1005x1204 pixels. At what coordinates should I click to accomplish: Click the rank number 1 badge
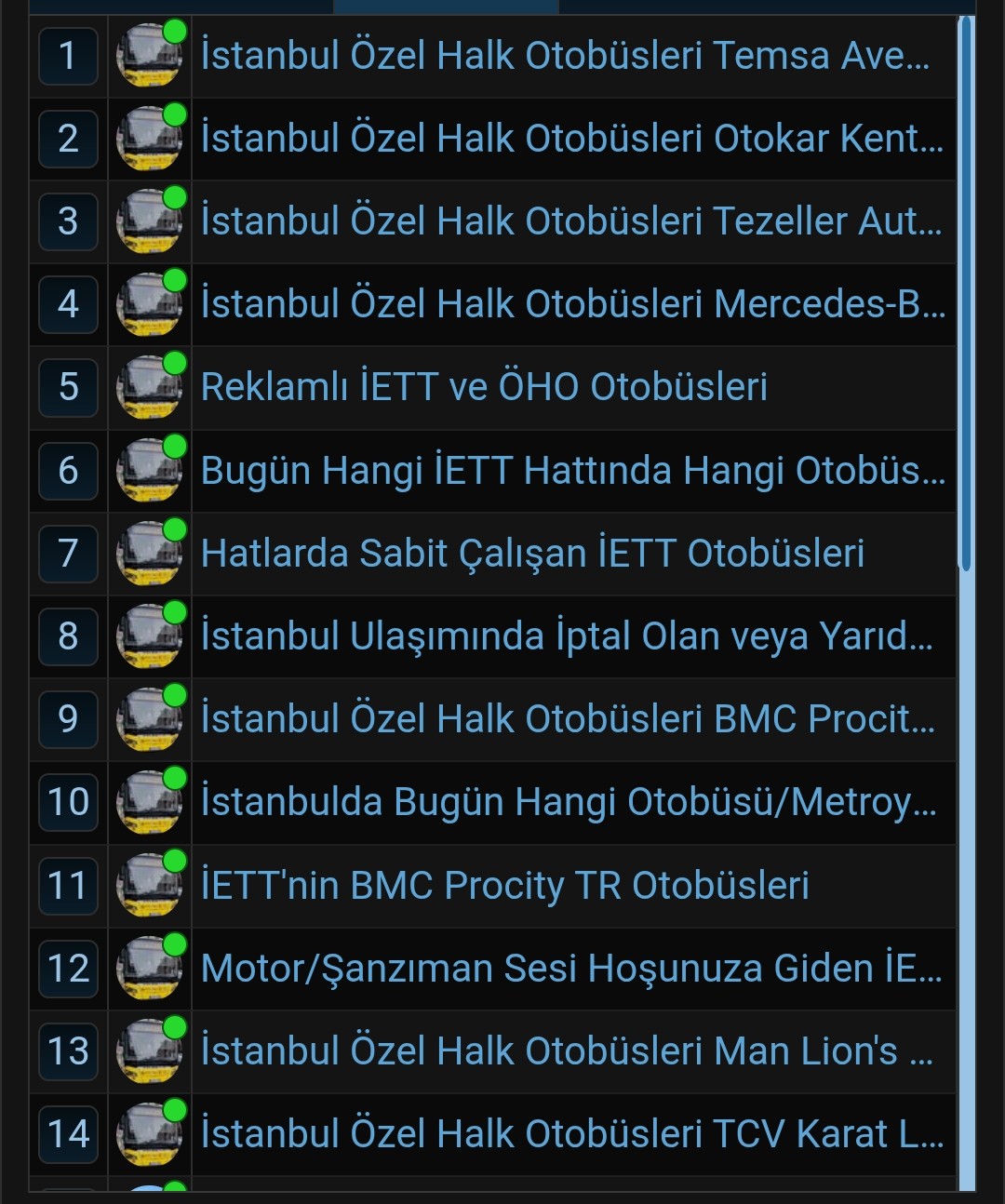tap(68, 56)
